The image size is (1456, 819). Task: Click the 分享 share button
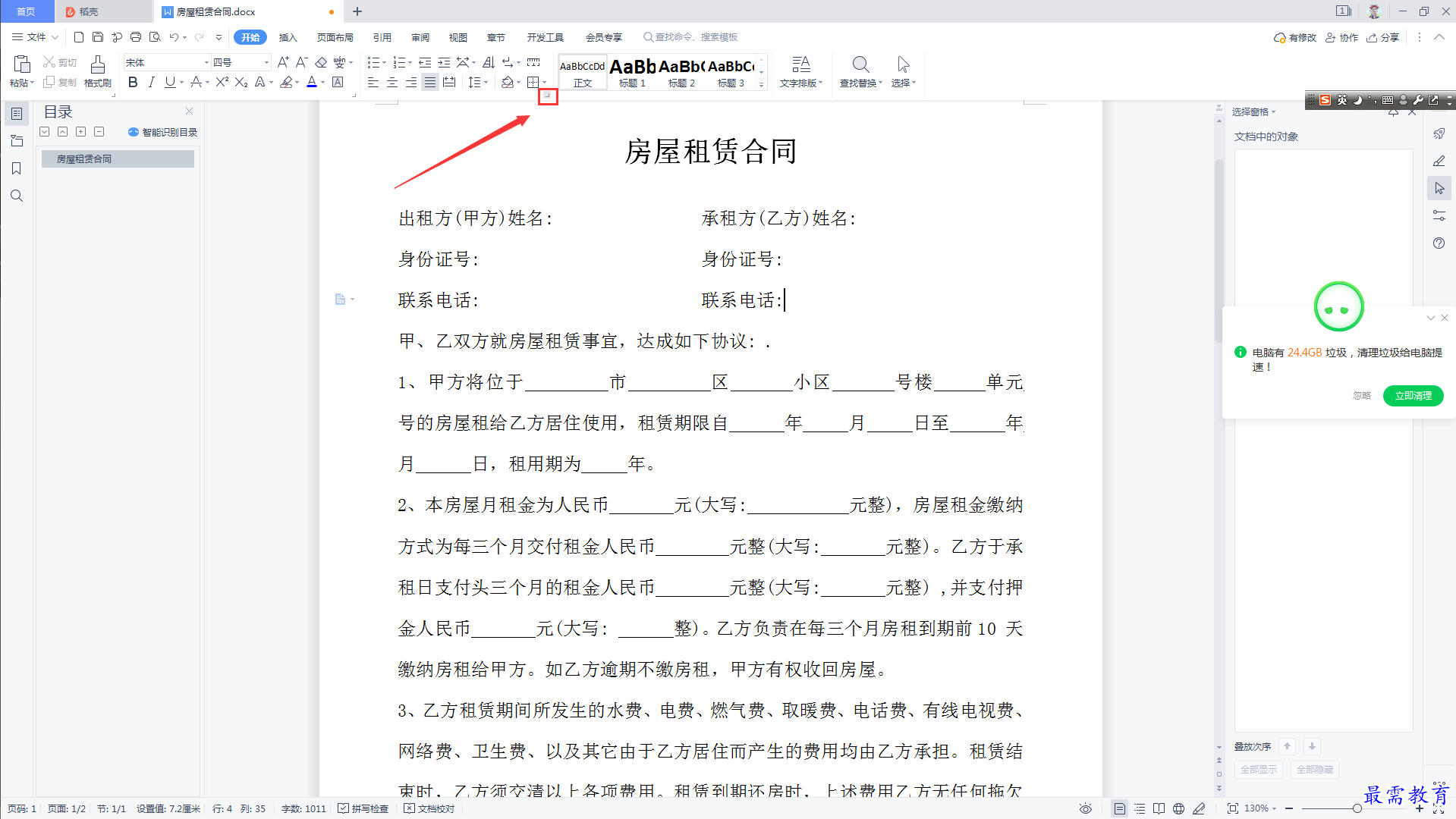coord(1383,37)
